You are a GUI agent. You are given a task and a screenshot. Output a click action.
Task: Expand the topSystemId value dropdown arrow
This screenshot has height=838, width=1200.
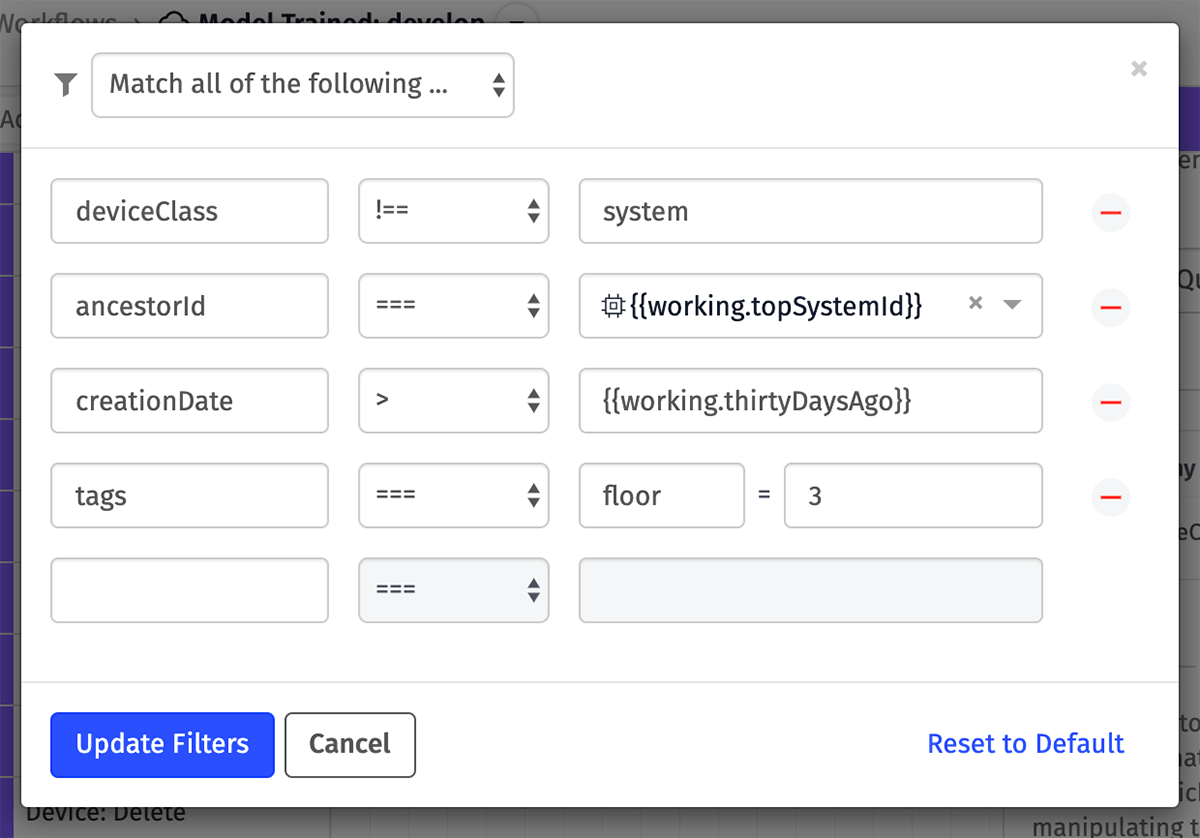1012,305
